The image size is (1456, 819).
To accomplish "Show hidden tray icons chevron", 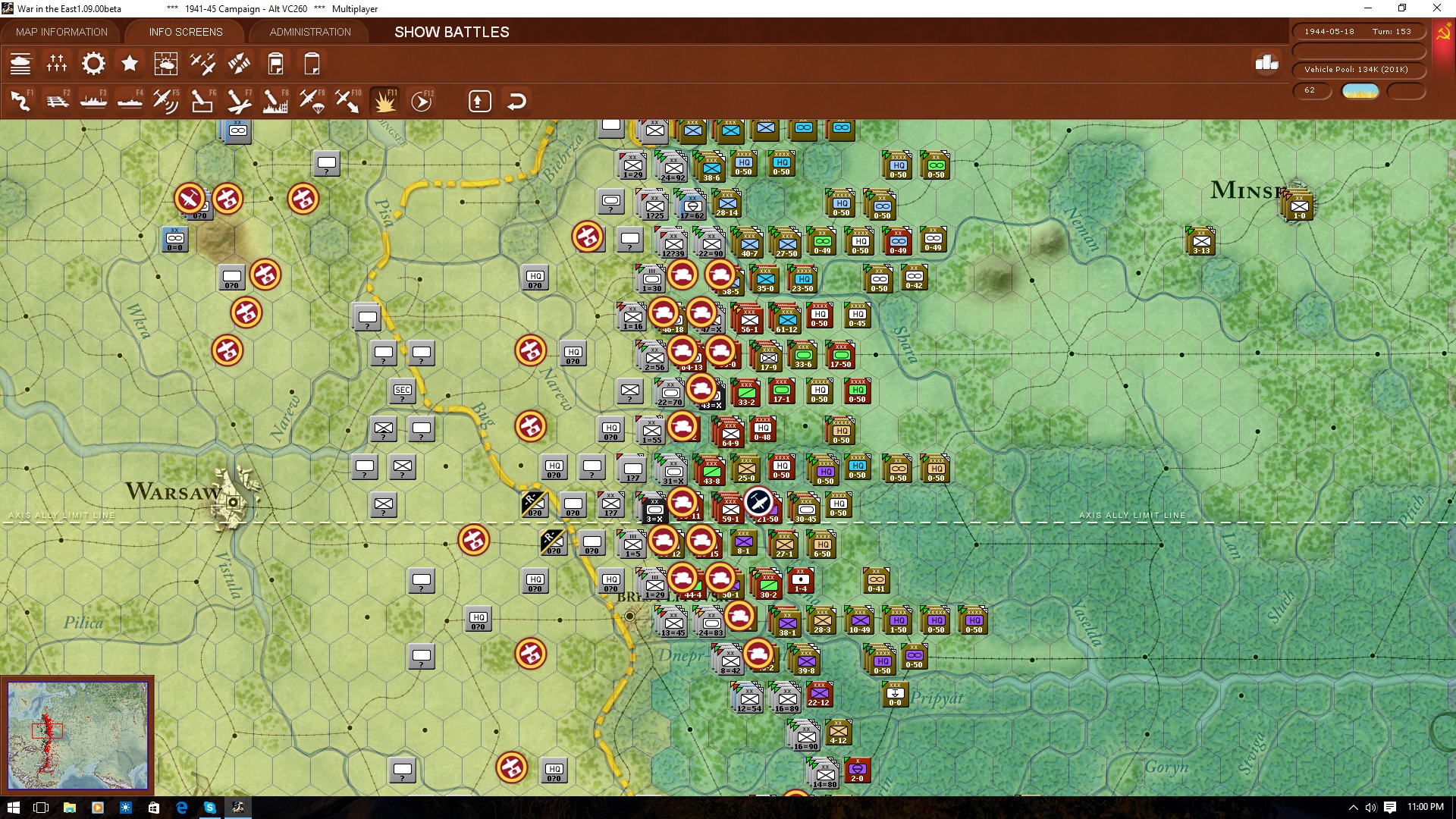I will (1354, 808).
